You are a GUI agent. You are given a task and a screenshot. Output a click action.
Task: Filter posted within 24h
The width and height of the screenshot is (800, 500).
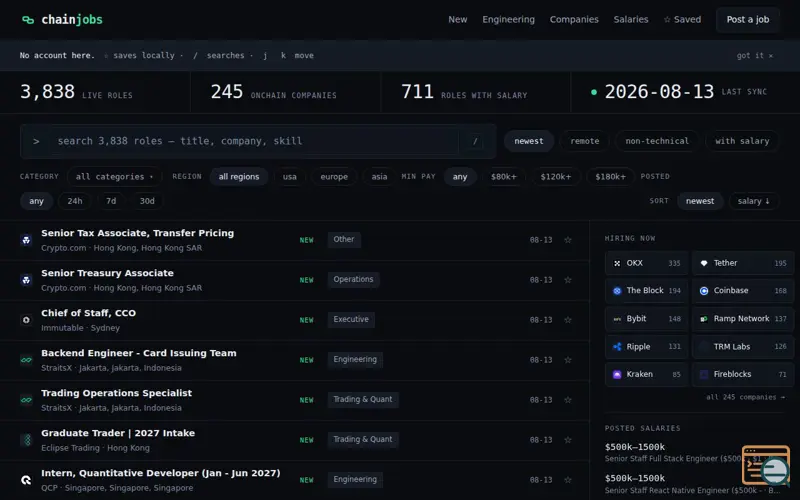tap(74, 201)
